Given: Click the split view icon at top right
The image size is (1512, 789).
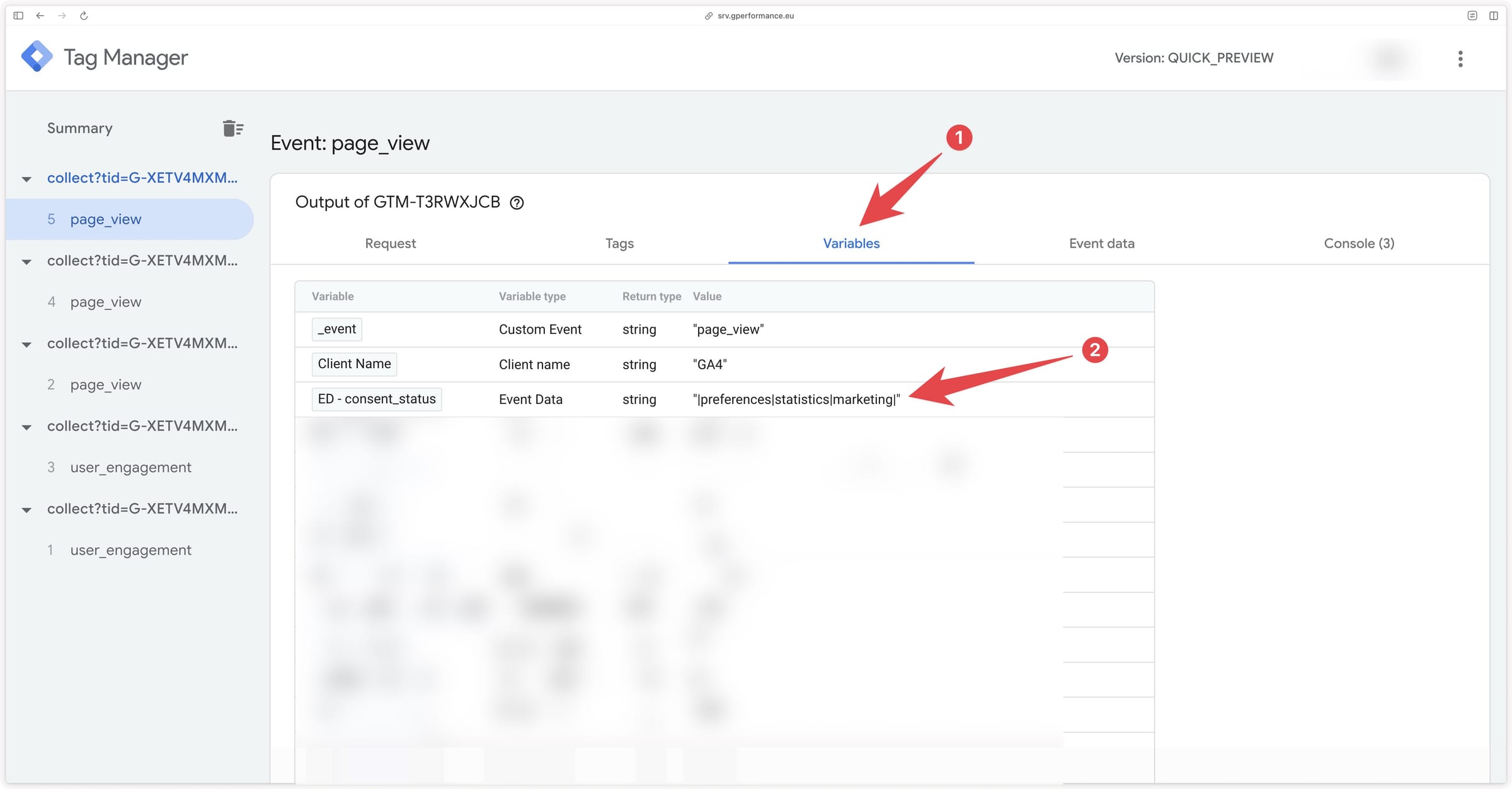Looking at the screenshot, I should (x=1493, y=16).
